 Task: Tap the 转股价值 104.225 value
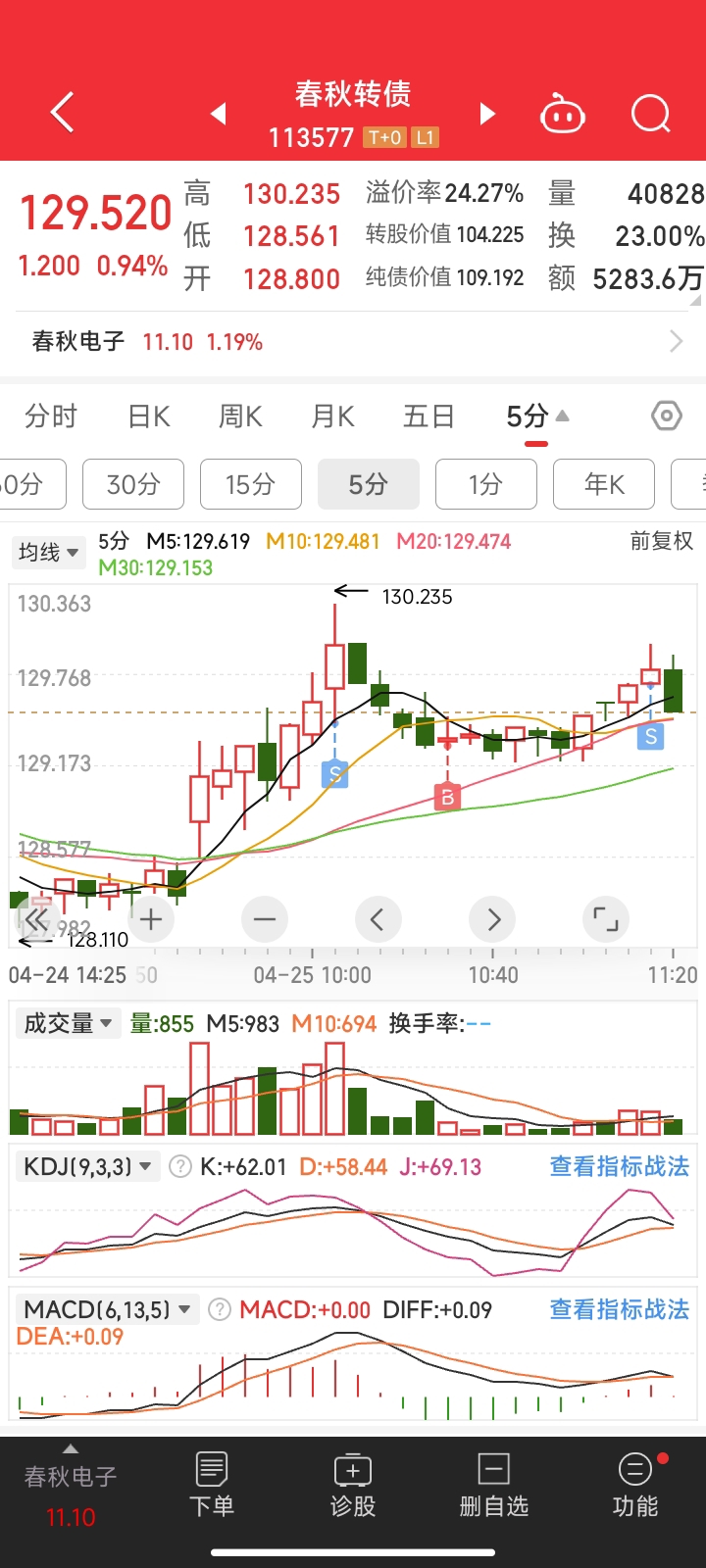tap(490, 235)
